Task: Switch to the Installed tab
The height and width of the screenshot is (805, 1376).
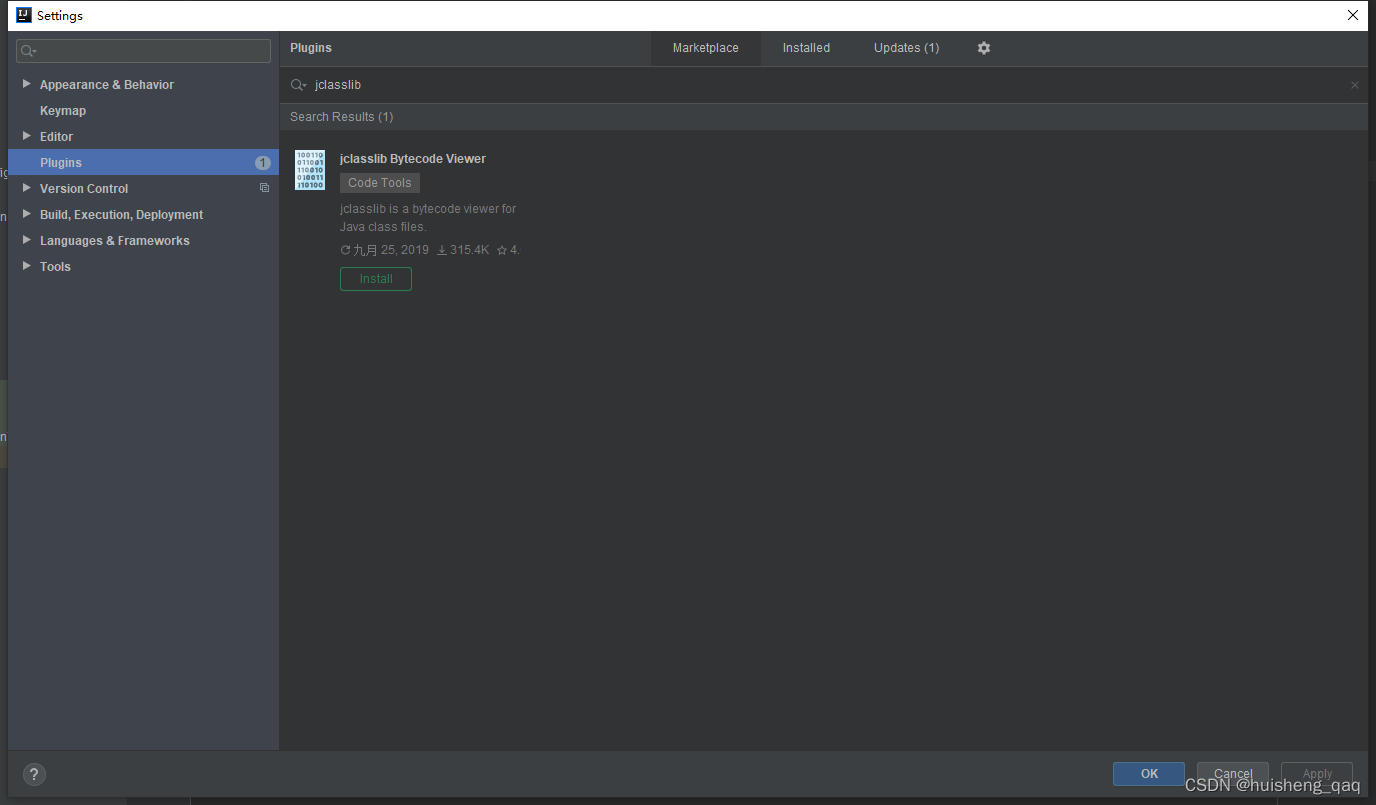Action: (x=806, y=48)
